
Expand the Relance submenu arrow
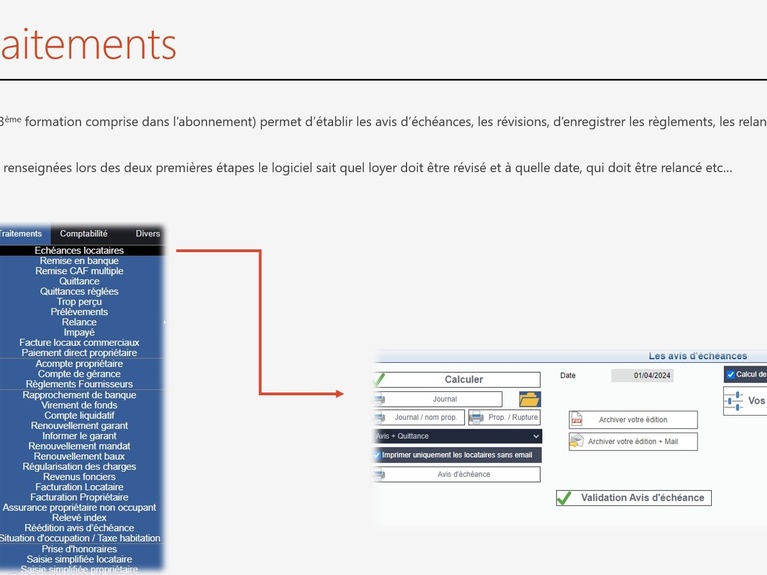point(163,322)
